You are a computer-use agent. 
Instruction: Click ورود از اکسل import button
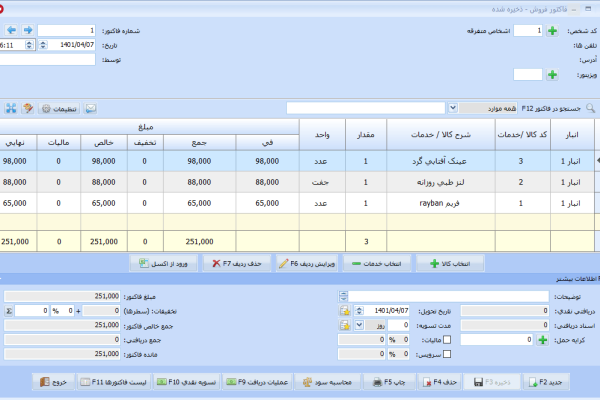[163, 264]
